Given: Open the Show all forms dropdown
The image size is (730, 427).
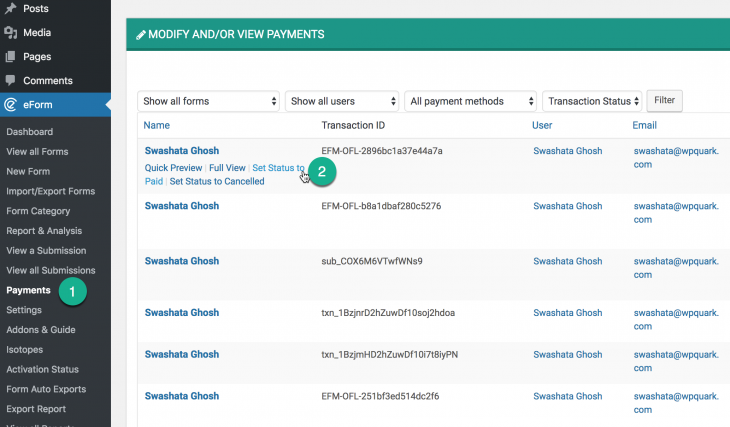Looking at the screenshot, I should [209, 101].
